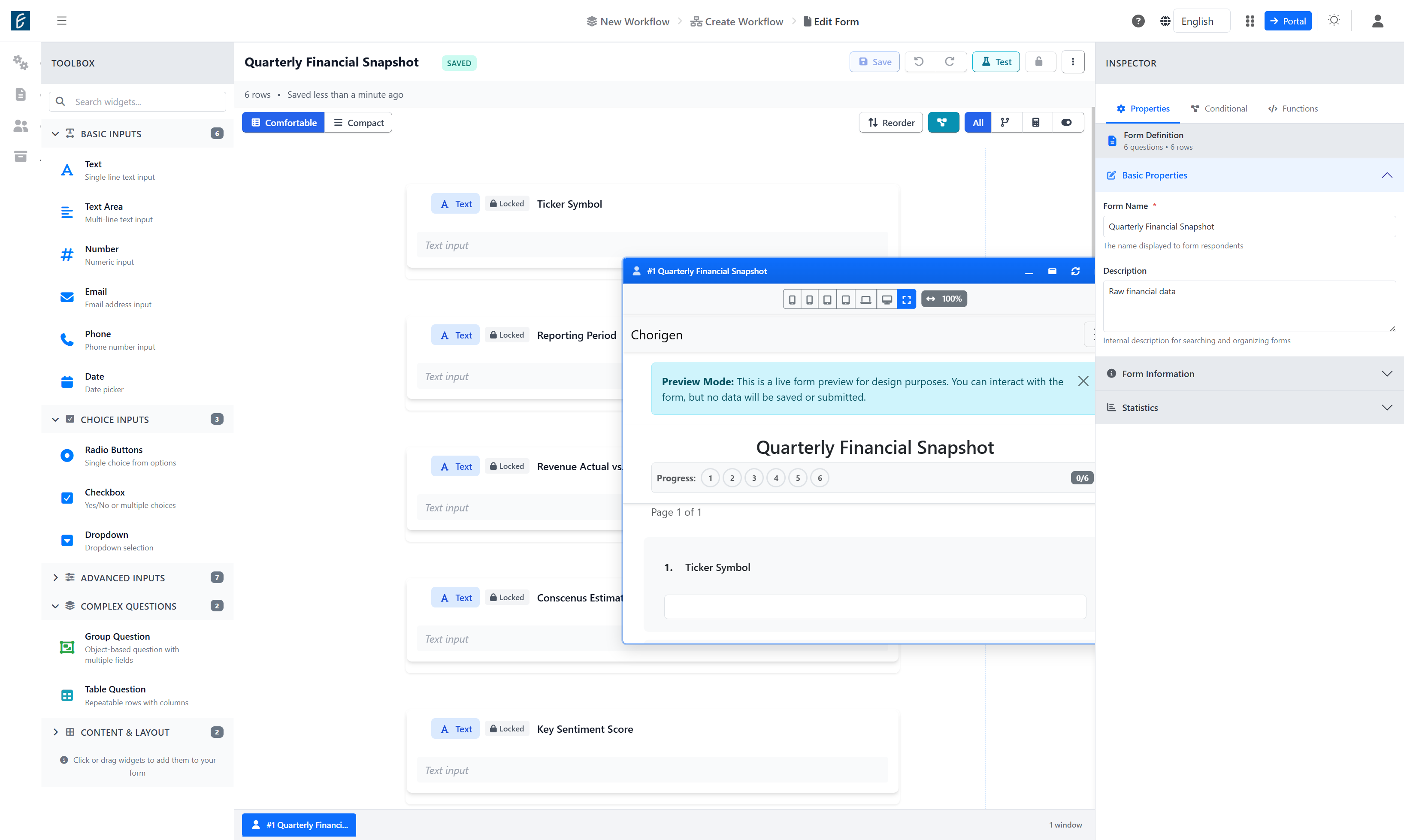Open the people icon in left sidebar

pos(20,126)
